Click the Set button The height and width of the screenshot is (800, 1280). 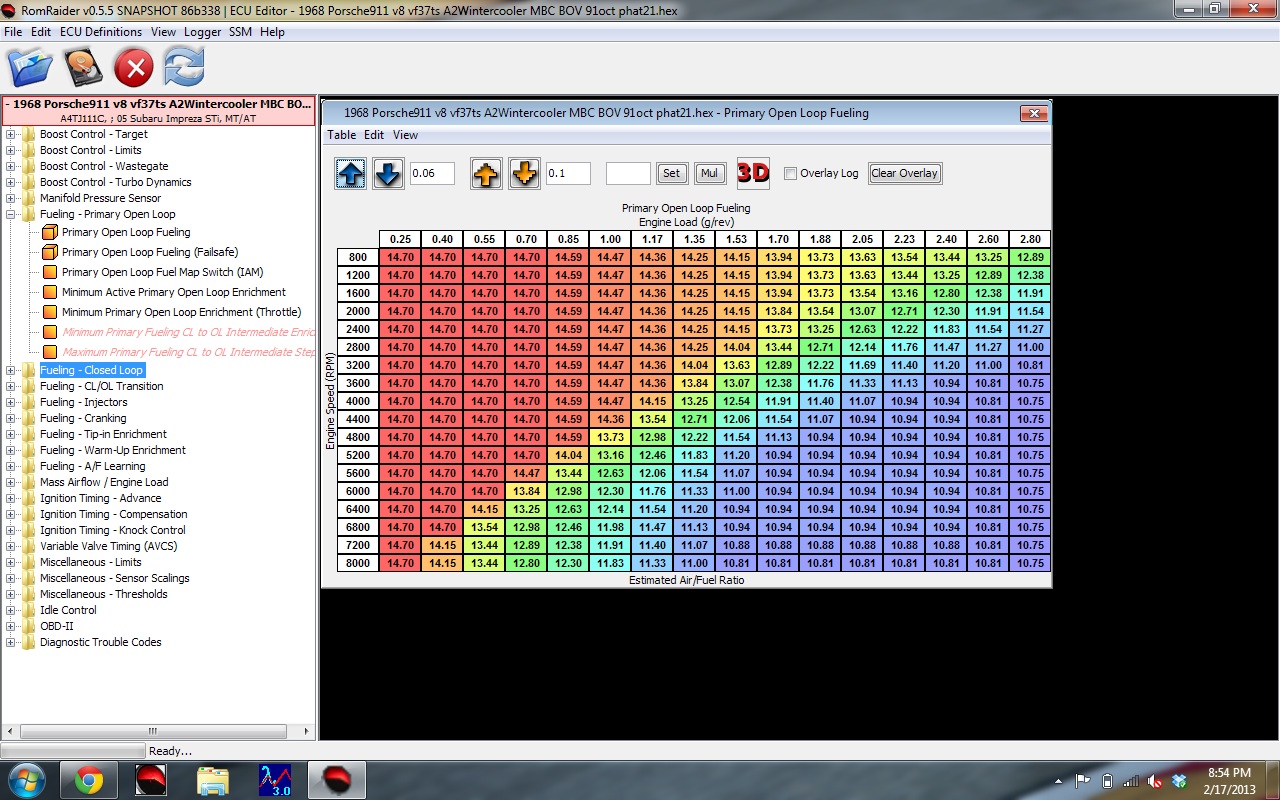tap(672, 173)
